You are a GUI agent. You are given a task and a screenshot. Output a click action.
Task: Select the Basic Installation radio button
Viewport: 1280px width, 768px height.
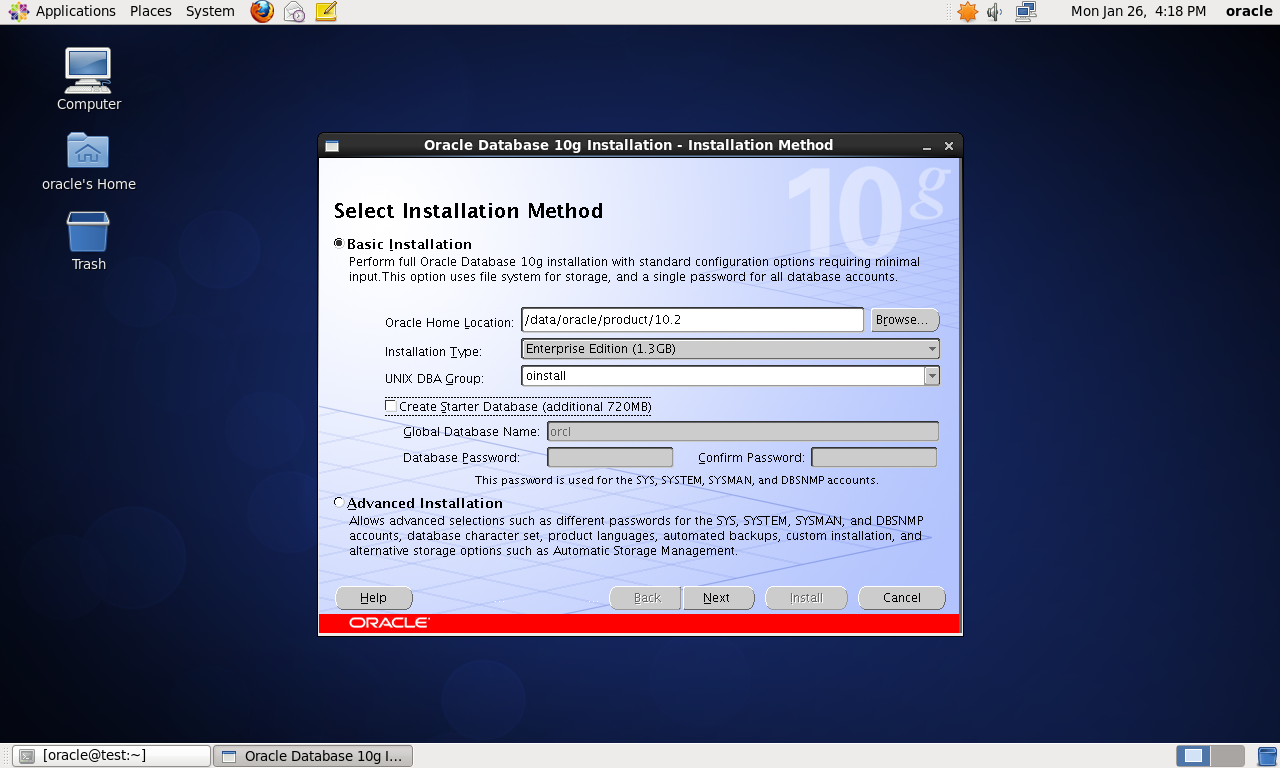pos(339,243)
